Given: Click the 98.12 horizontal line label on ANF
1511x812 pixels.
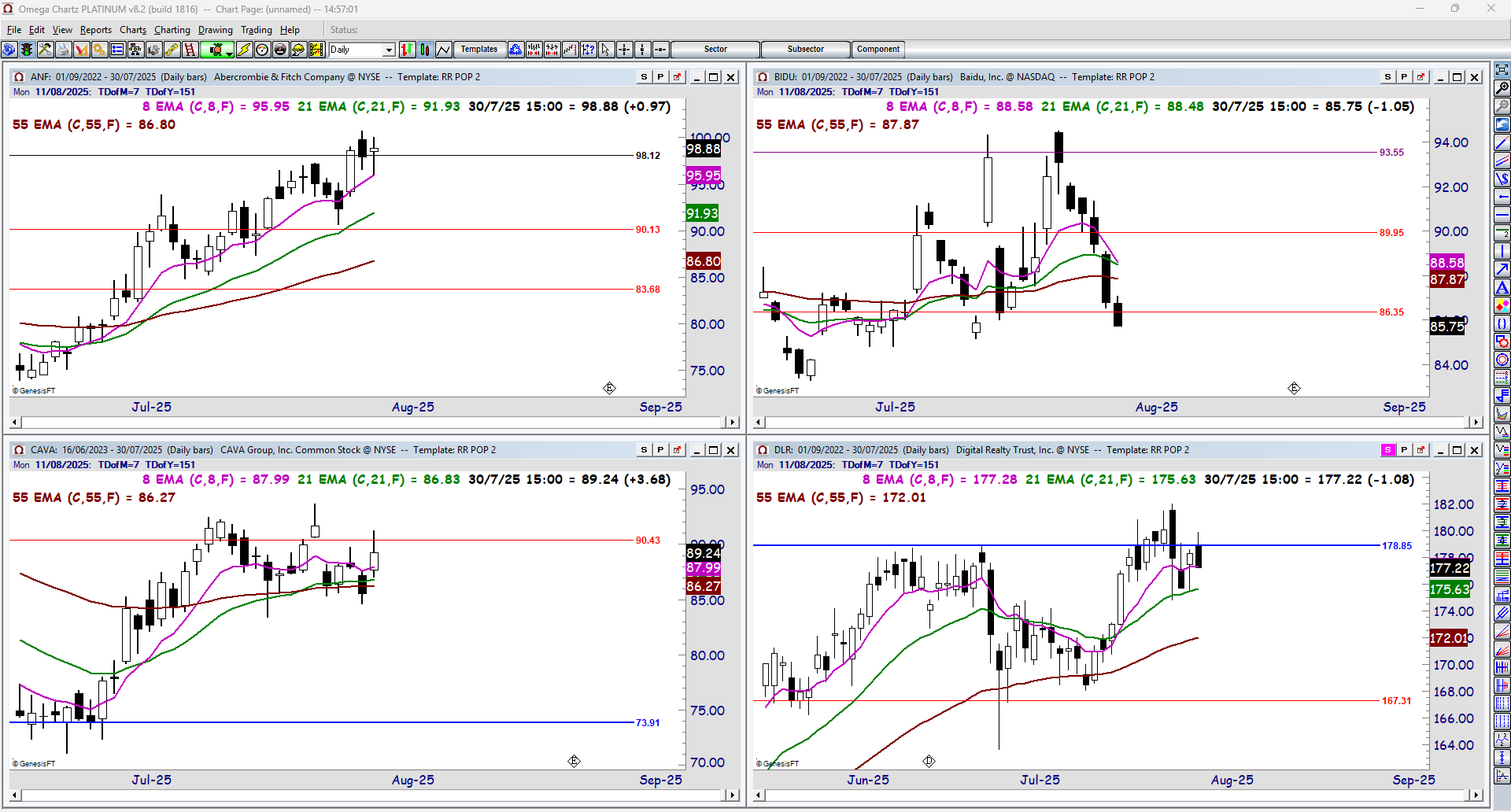Looking at the screenshot, I should click(x=648, y=156).
